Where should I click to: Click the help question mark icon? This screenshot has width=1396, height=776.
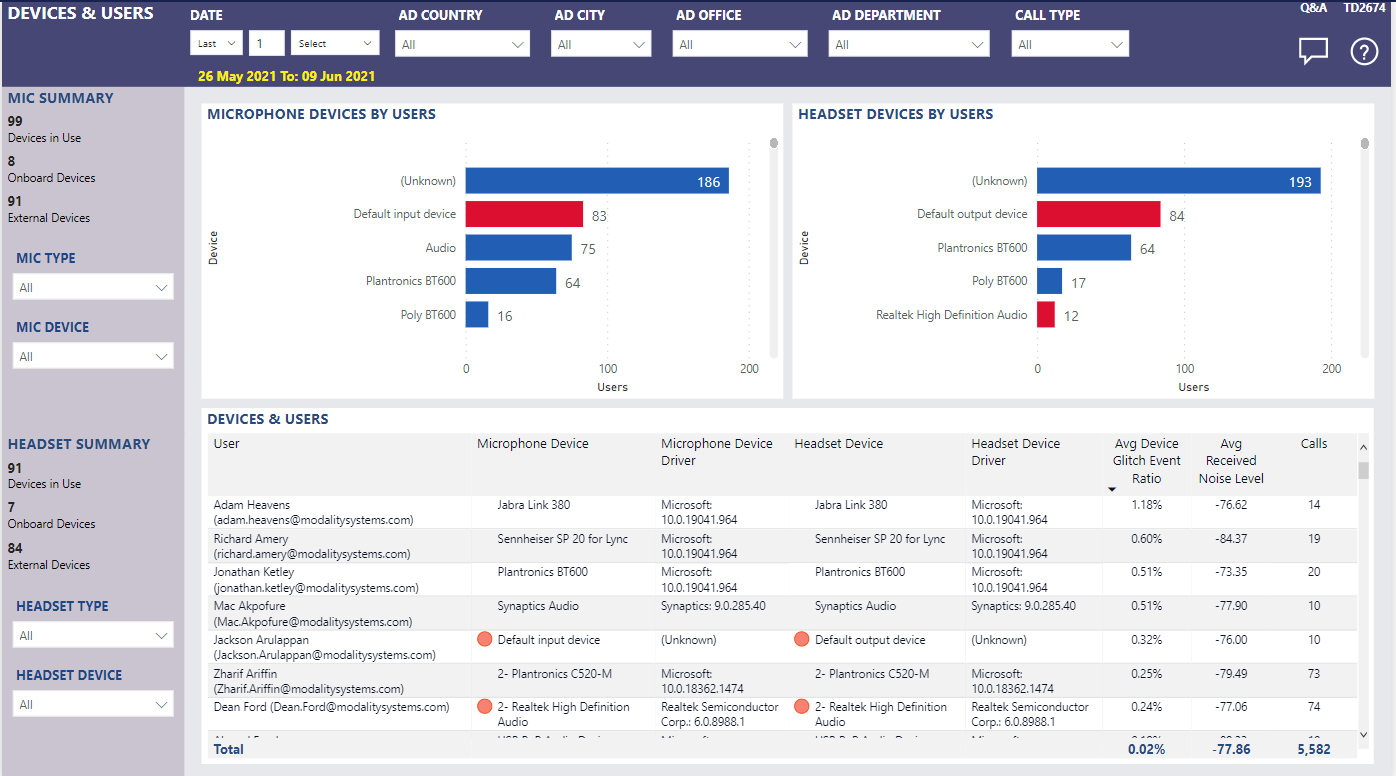1364,51
